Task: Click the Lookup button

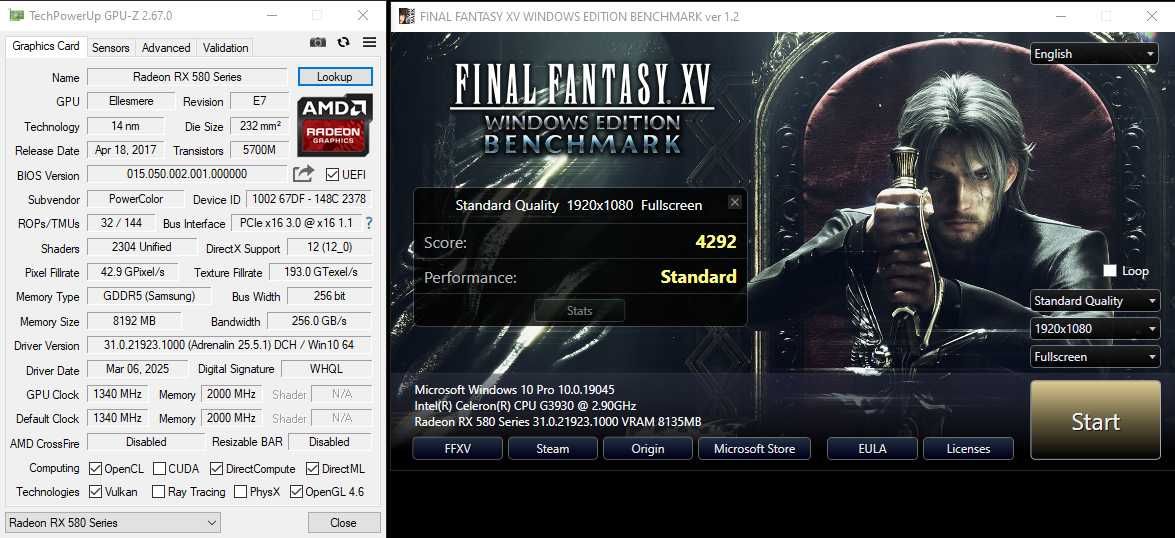Action: click(335, 76)
